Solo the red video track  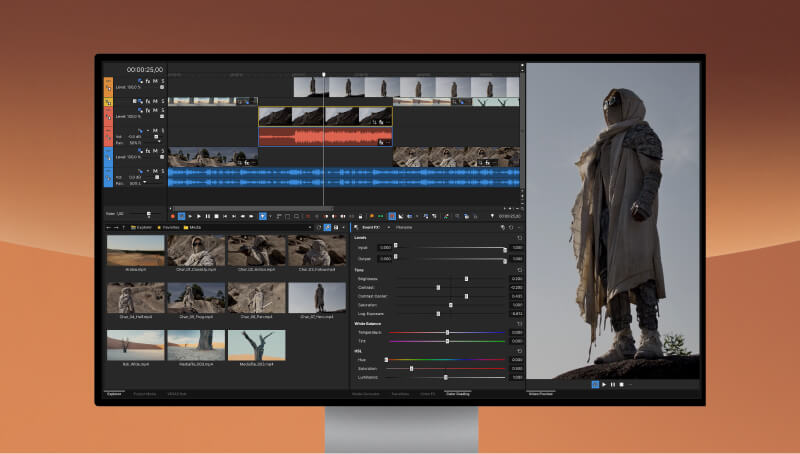[x=163, y=110]
